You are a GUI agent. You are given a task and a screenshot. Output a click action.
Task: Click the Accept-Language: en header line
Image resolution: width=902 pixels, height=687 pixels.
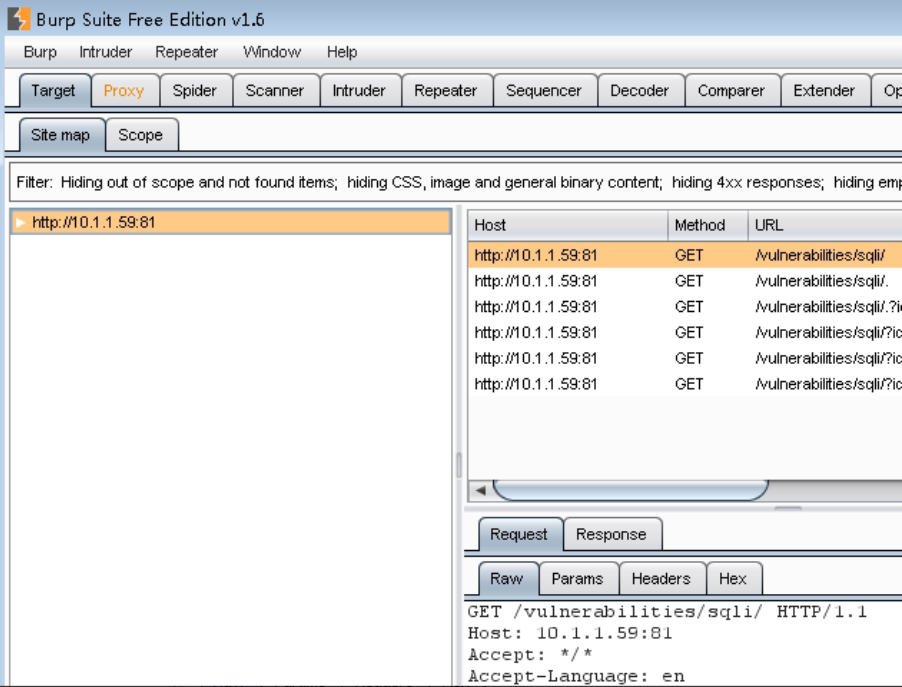[x=576, y=675]
